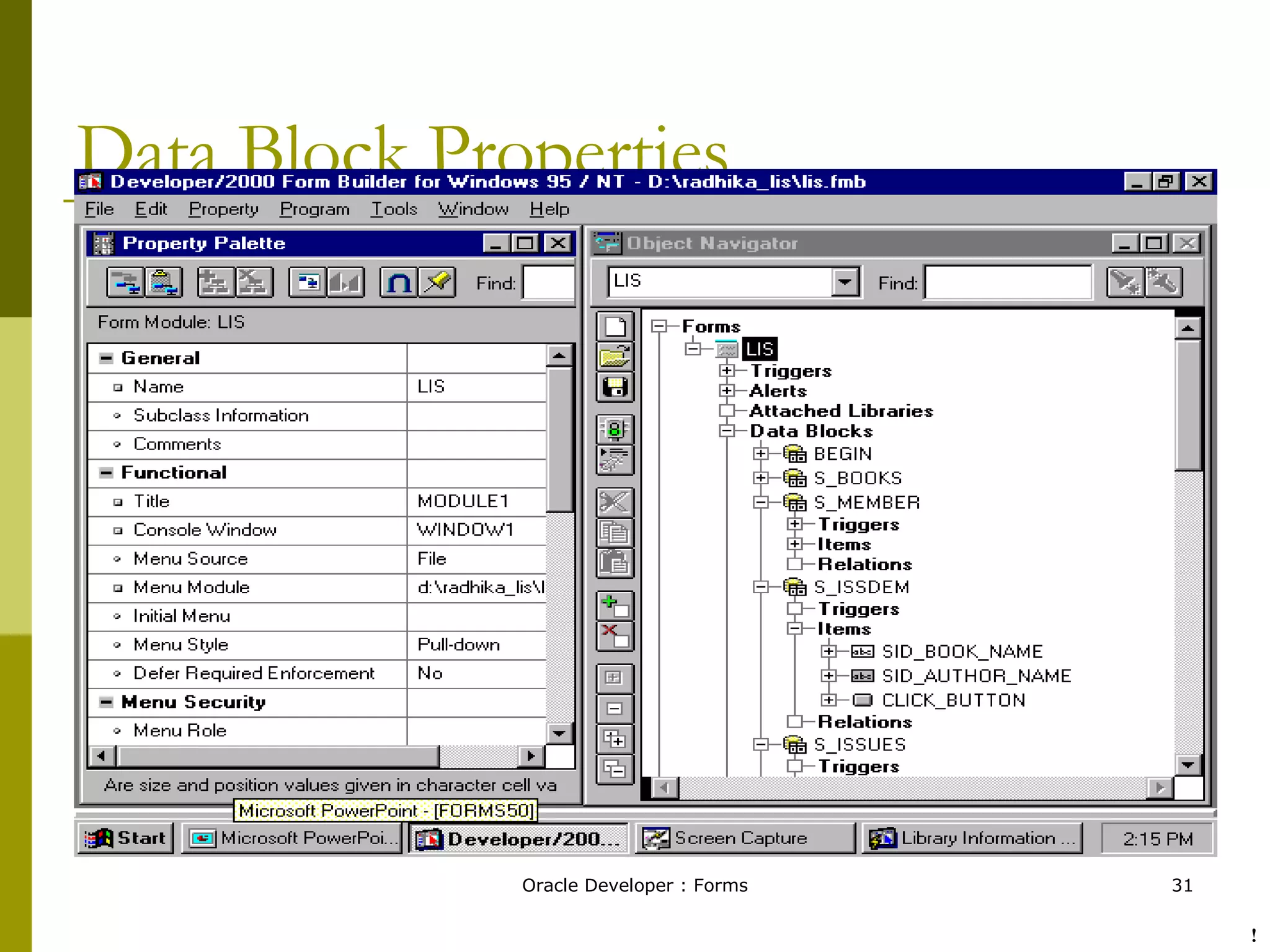Click the Expand plus icon in vertical toolbar

[615, 678]
